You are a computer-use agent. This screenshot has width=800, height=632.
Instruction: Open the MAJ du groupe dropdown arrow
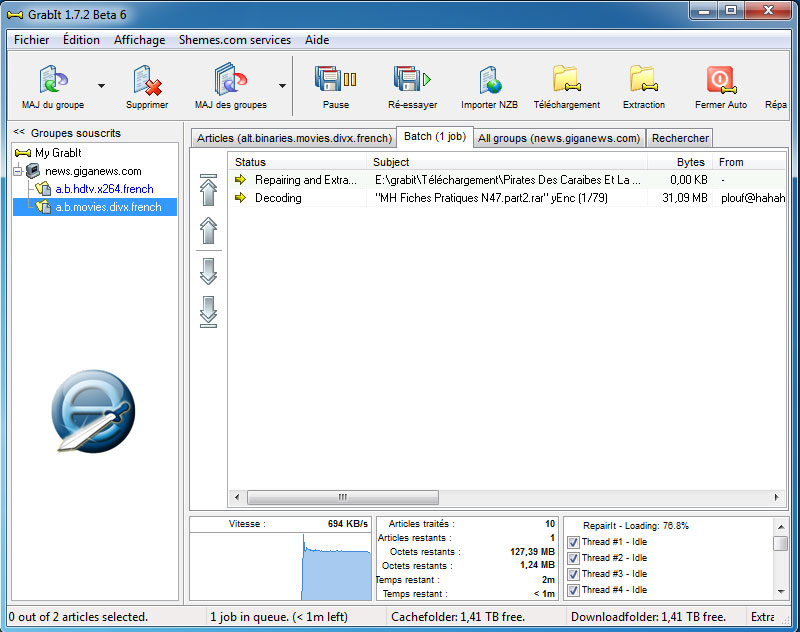(x=102, y=86)
